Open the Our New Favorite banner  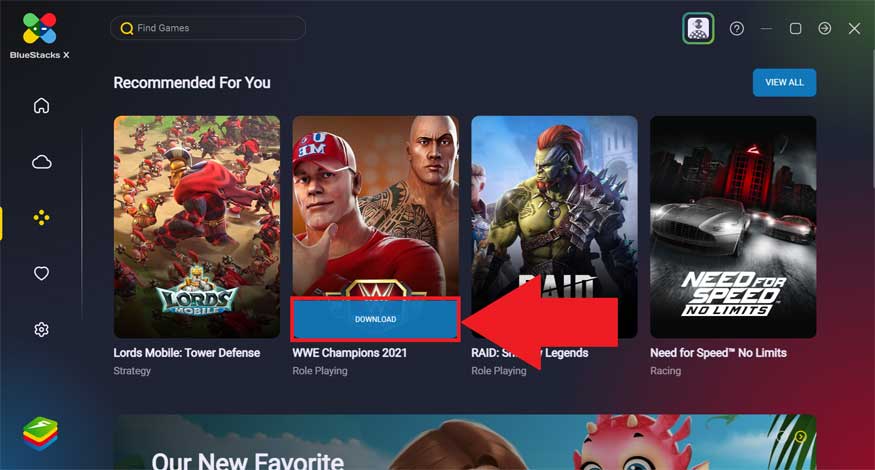[465, 442]
